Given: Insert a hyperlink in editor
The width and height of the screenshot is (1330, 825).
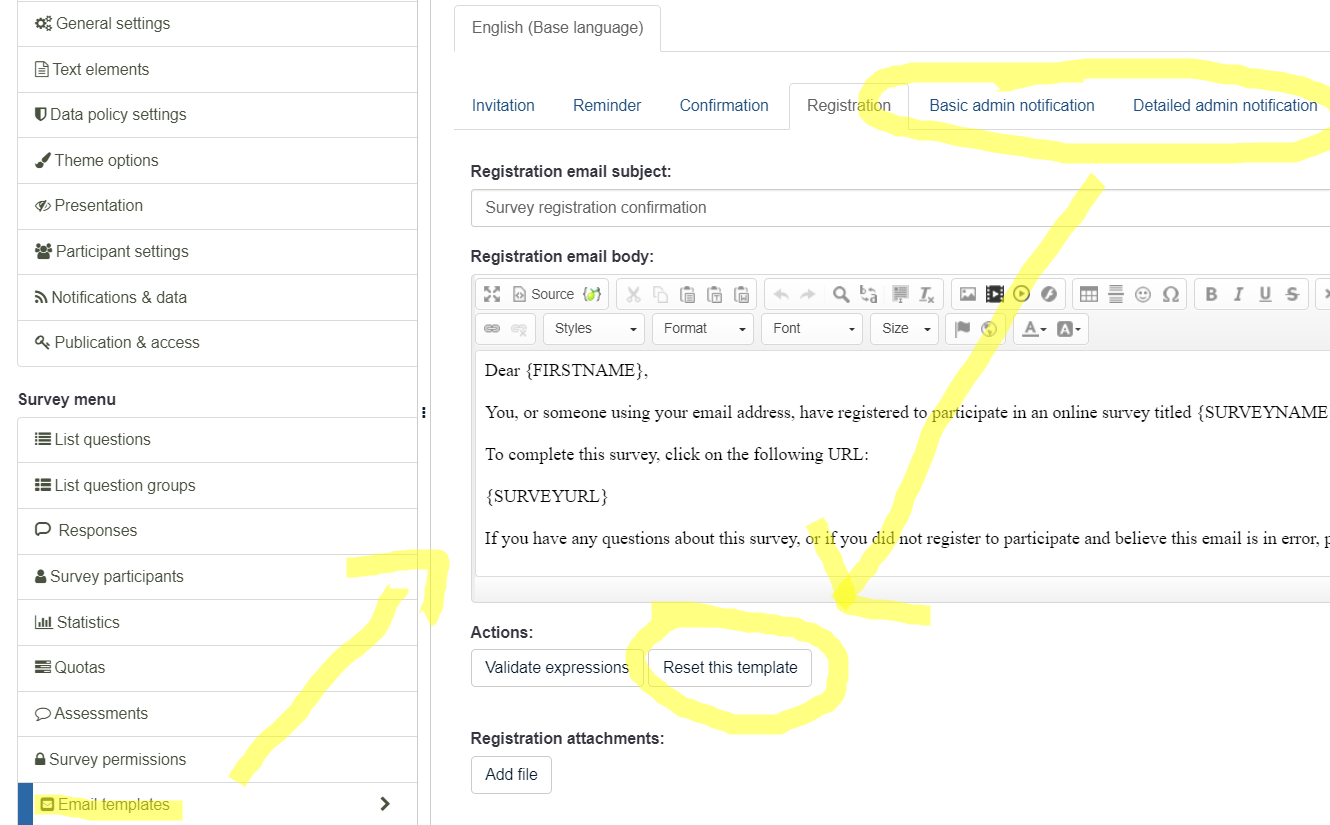Looking at the screenshot, I should click(492, 328).
